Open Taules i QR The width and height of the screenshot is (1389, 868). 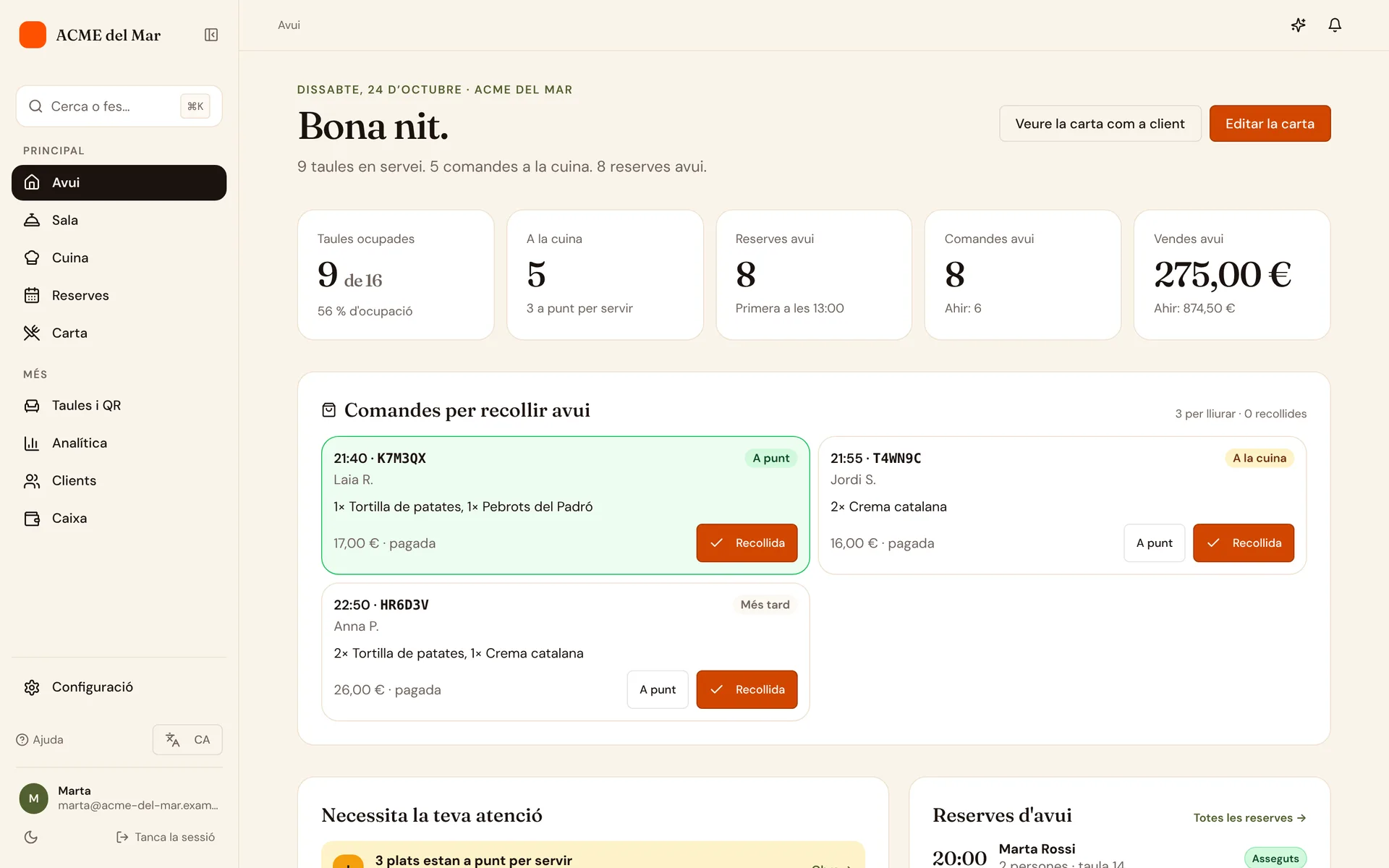(x=119, y=405)
